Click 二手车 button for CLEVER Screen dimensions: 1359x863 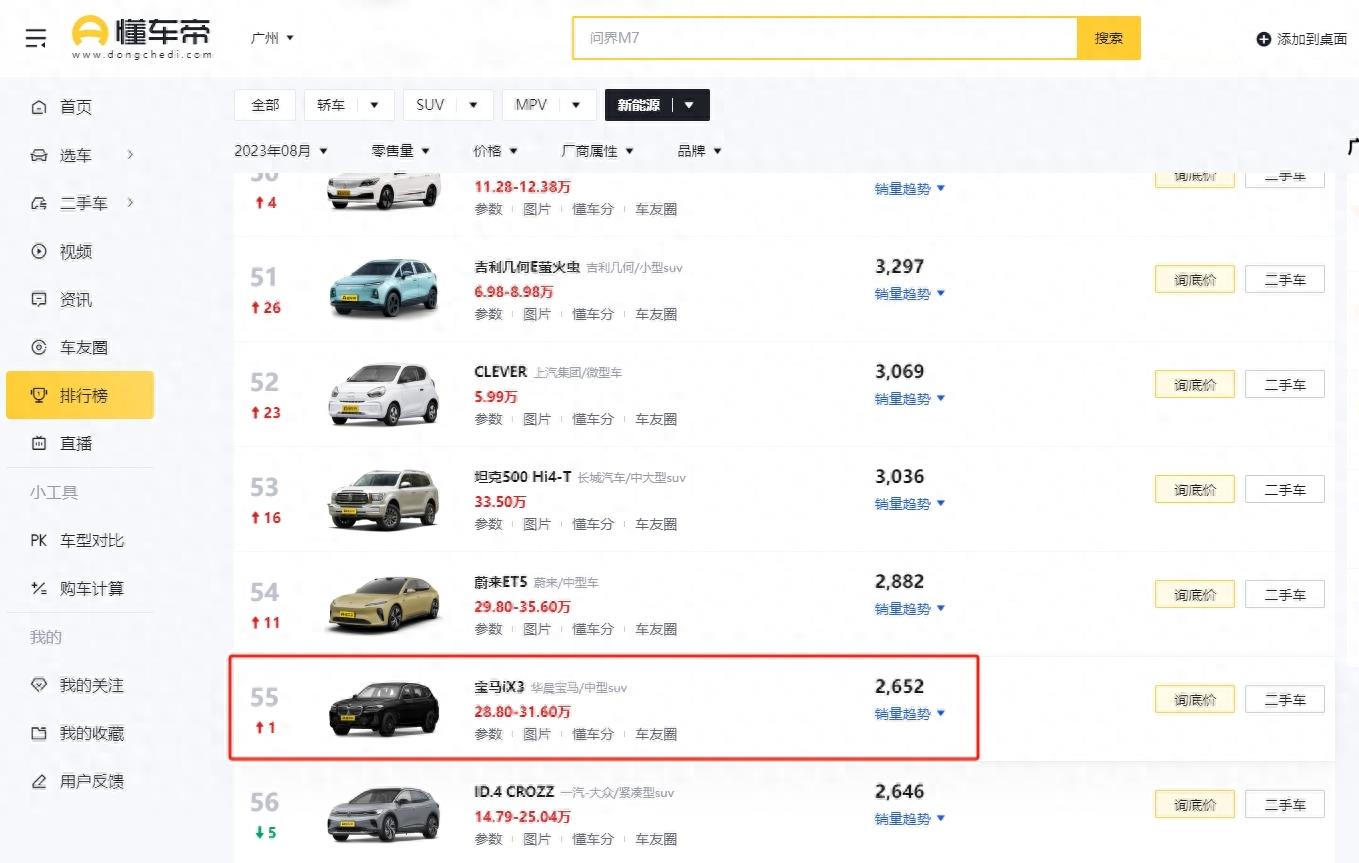[x=1285, y=384]
